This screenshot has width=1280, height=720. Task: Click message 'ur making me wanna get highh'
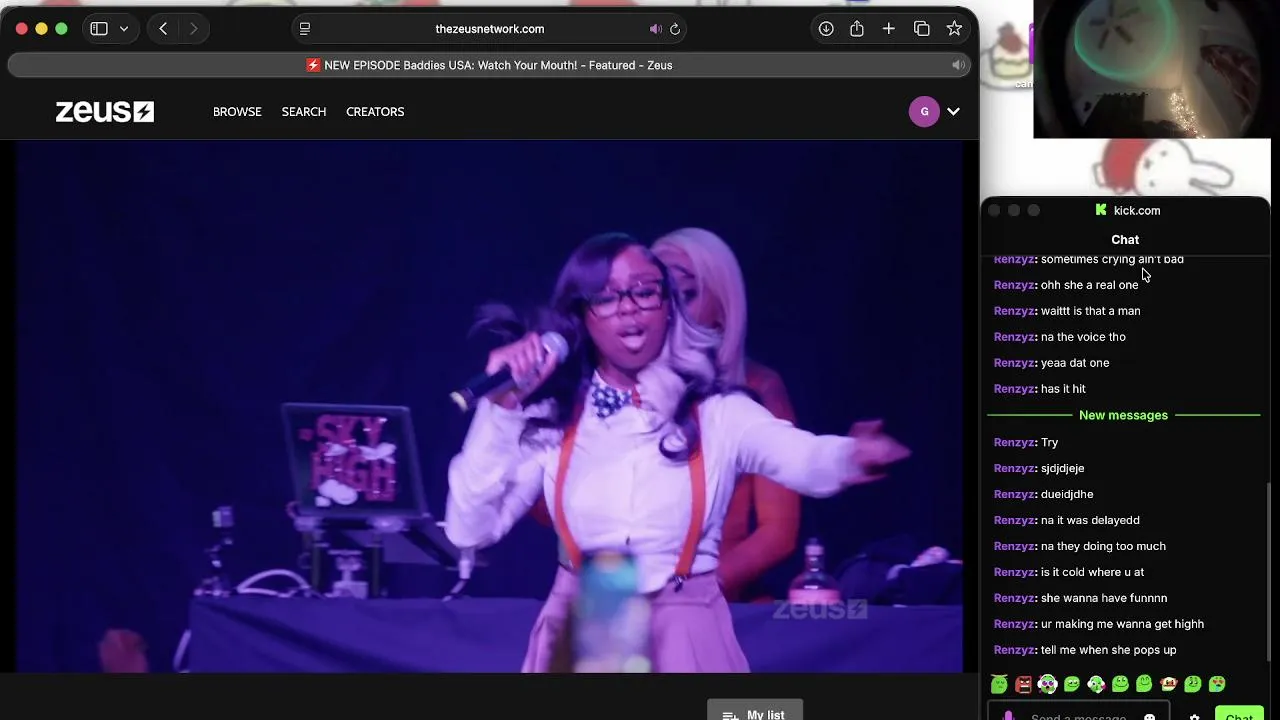(1122, 624)
